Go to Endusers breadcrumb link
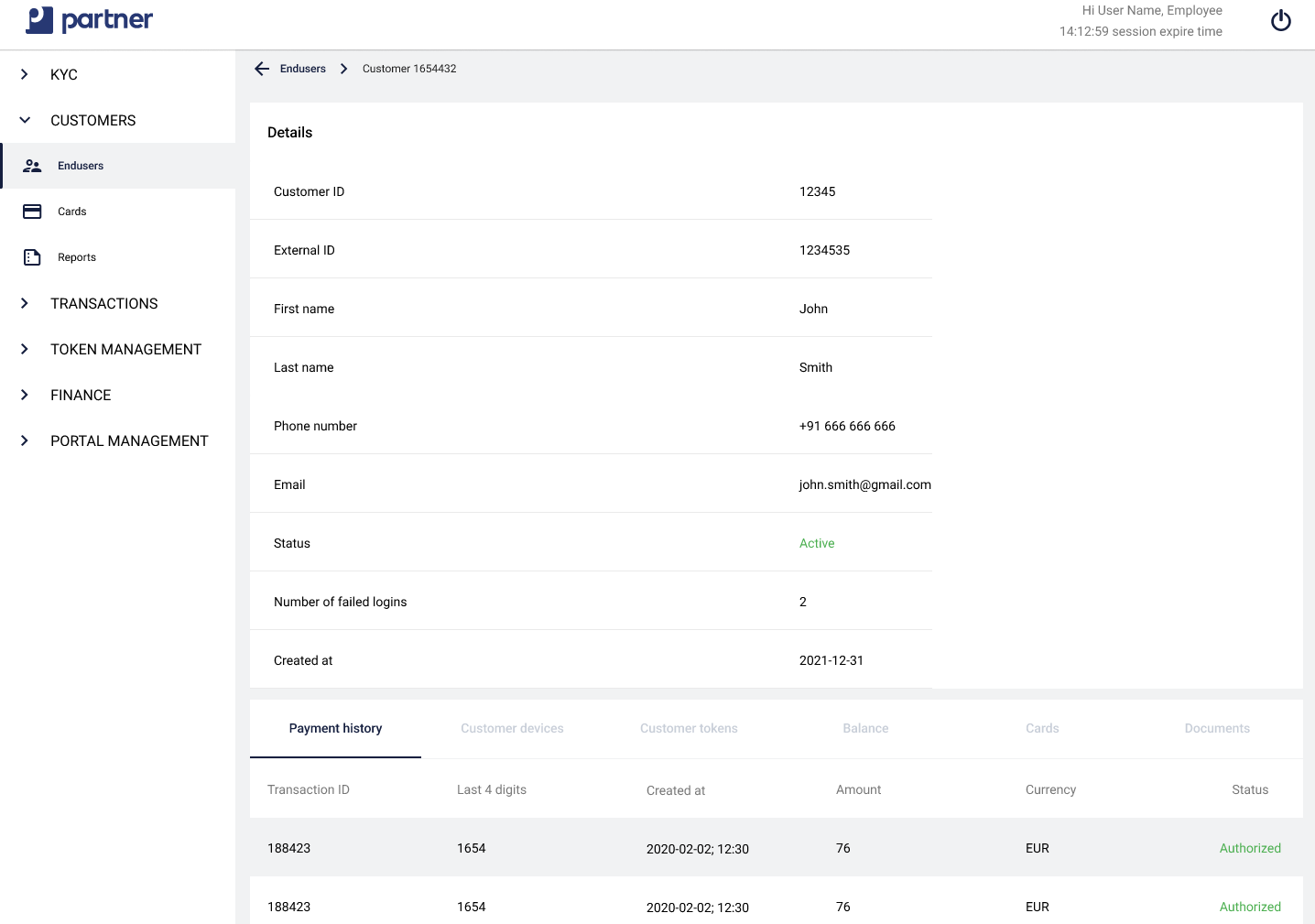The image size is (1315, 924). click(x=303, y=69)
